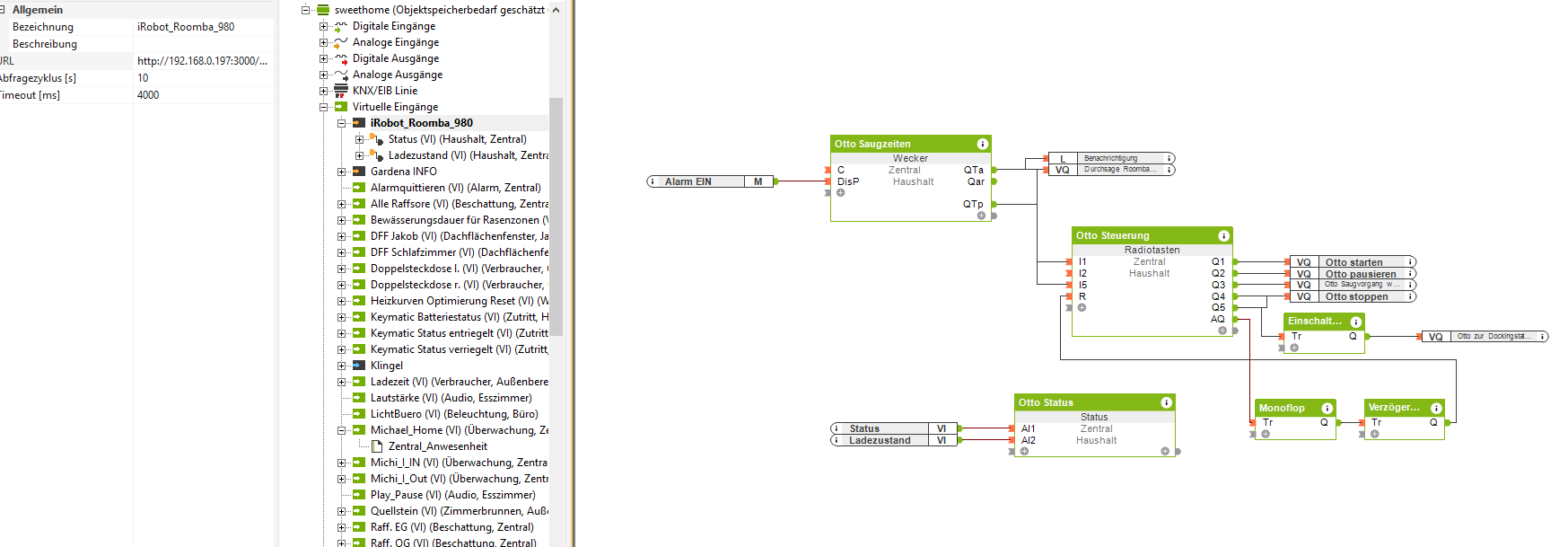This screenshot has height=547, width=1568.
Task: Edit the URL property value
Action: [204, 61]
